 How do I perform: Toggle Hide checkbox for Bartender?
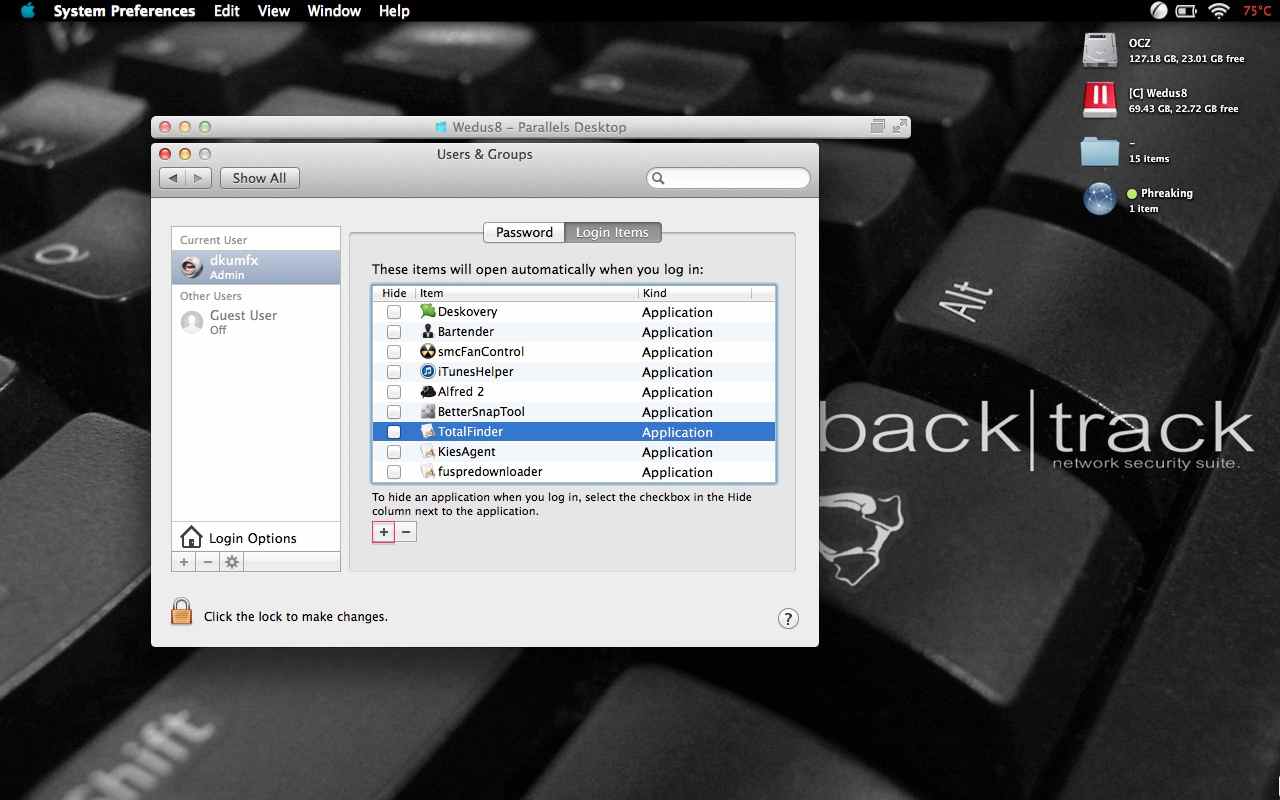[x=394, y=332]
